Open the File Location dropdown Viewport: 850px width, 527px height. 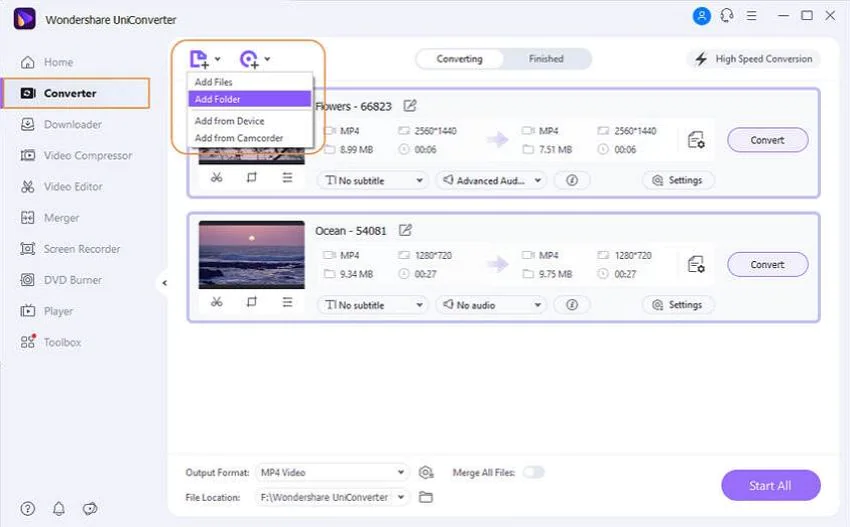tap(331, 497)
